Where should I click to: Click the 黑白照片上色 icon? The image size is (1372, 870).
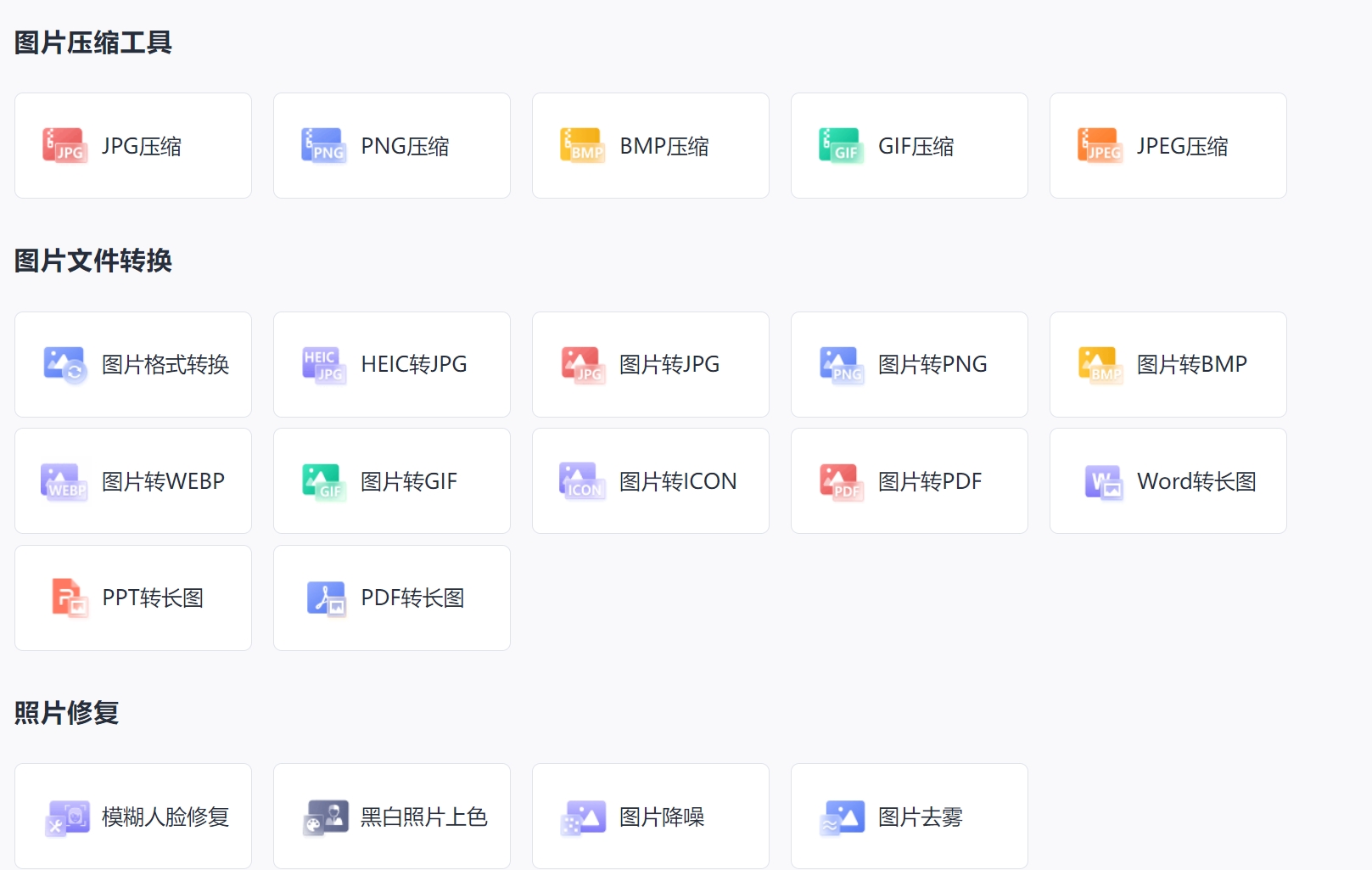click(327, 817)
